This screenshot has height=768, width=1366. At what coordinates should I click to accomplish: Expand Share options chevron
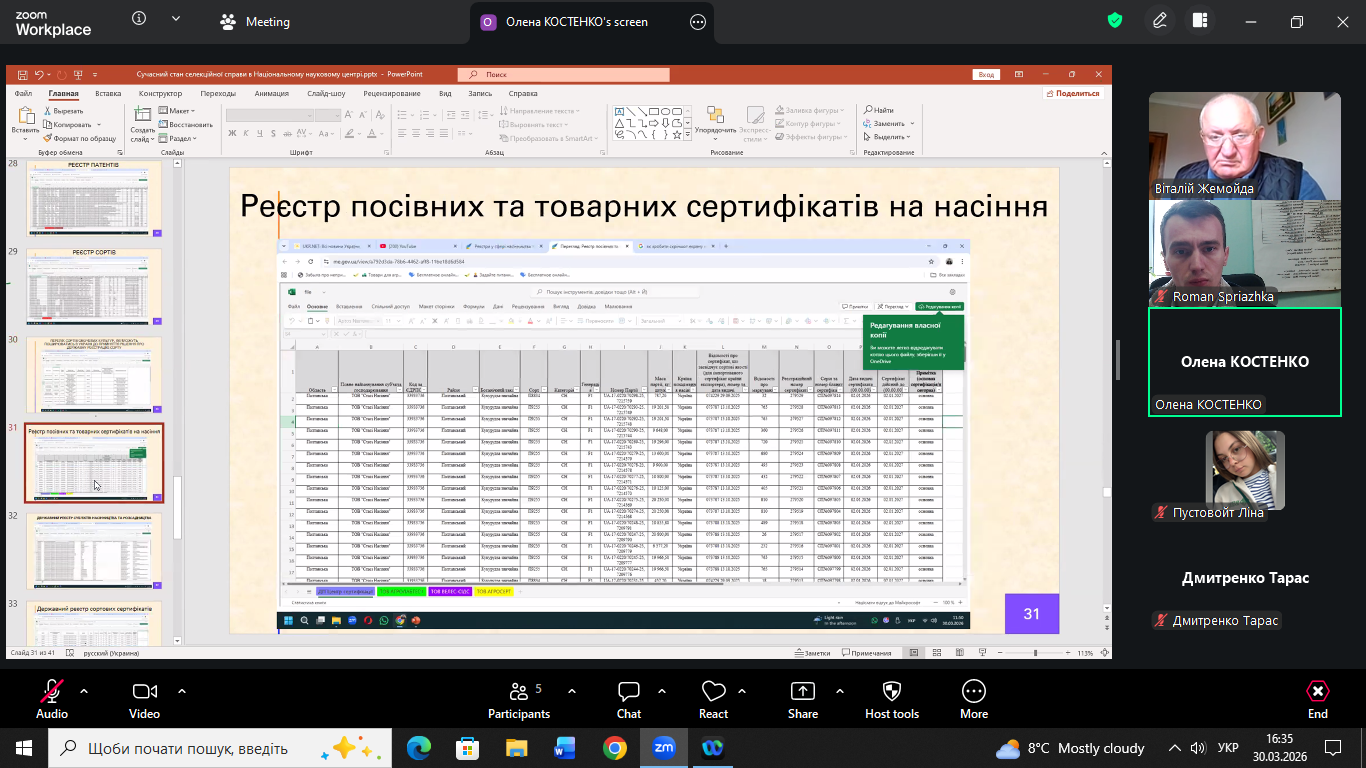(x=838, y=691)
